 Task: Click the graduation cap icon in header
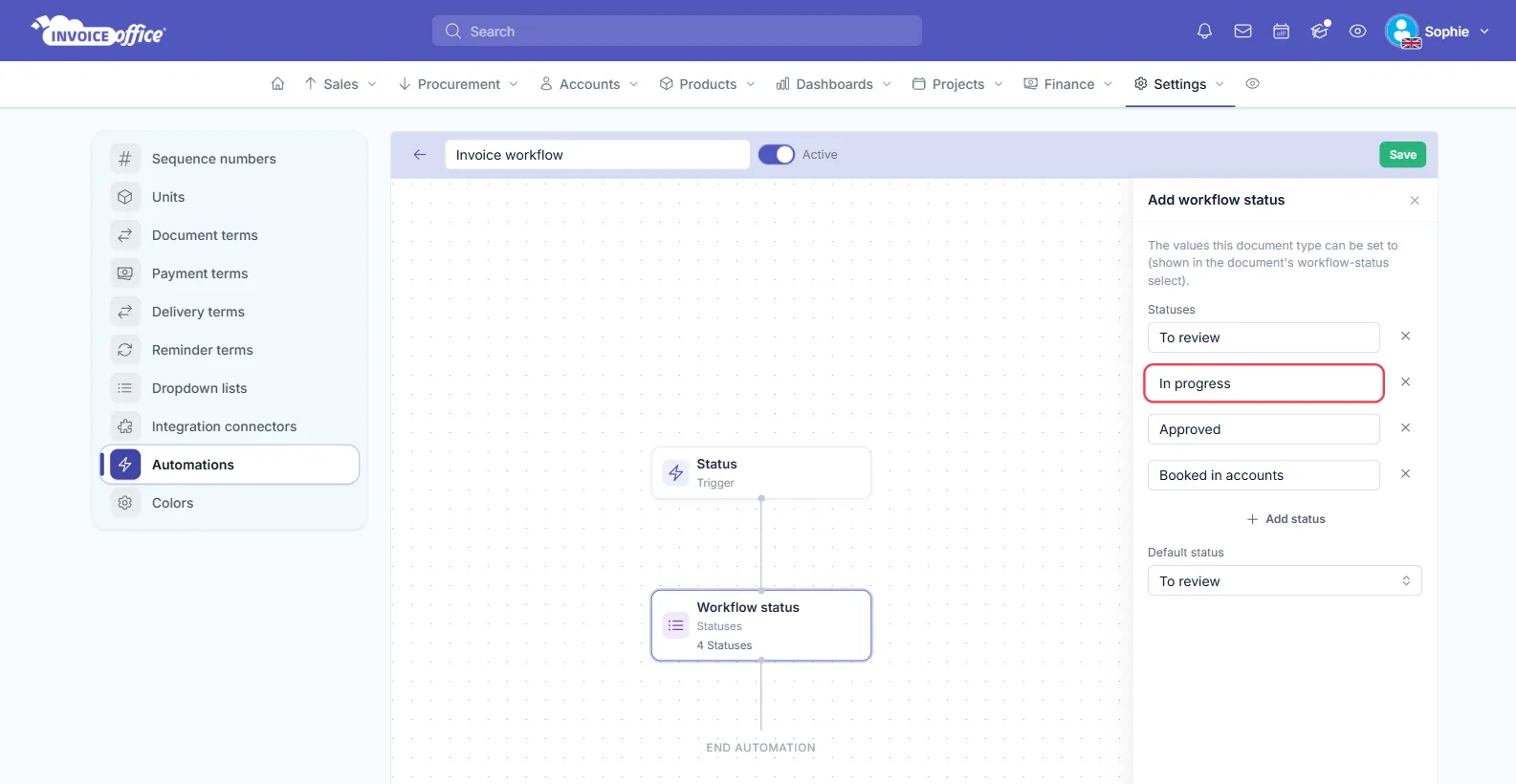click(1320, 31)
